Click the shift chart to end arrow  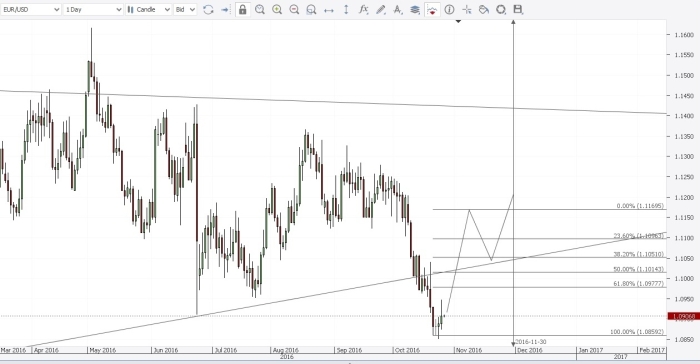[x=225, y=9]
